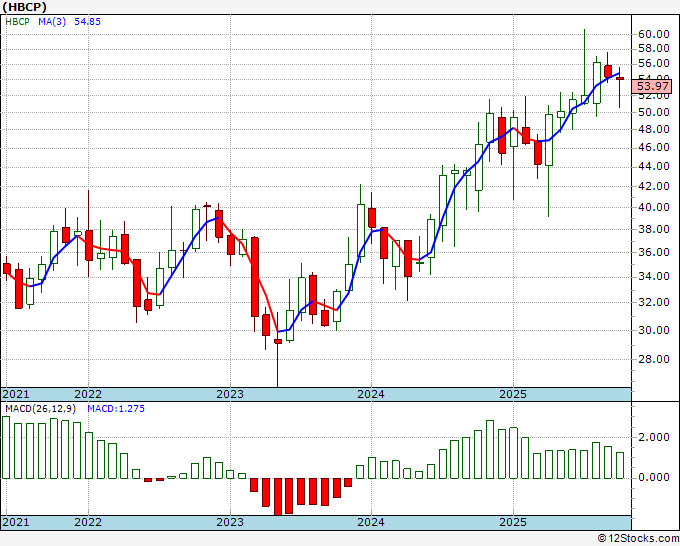Click the 28.00 price axis label
Image resolution: width=680 pixels, height=546 pixels.
[x=654, y=359]
